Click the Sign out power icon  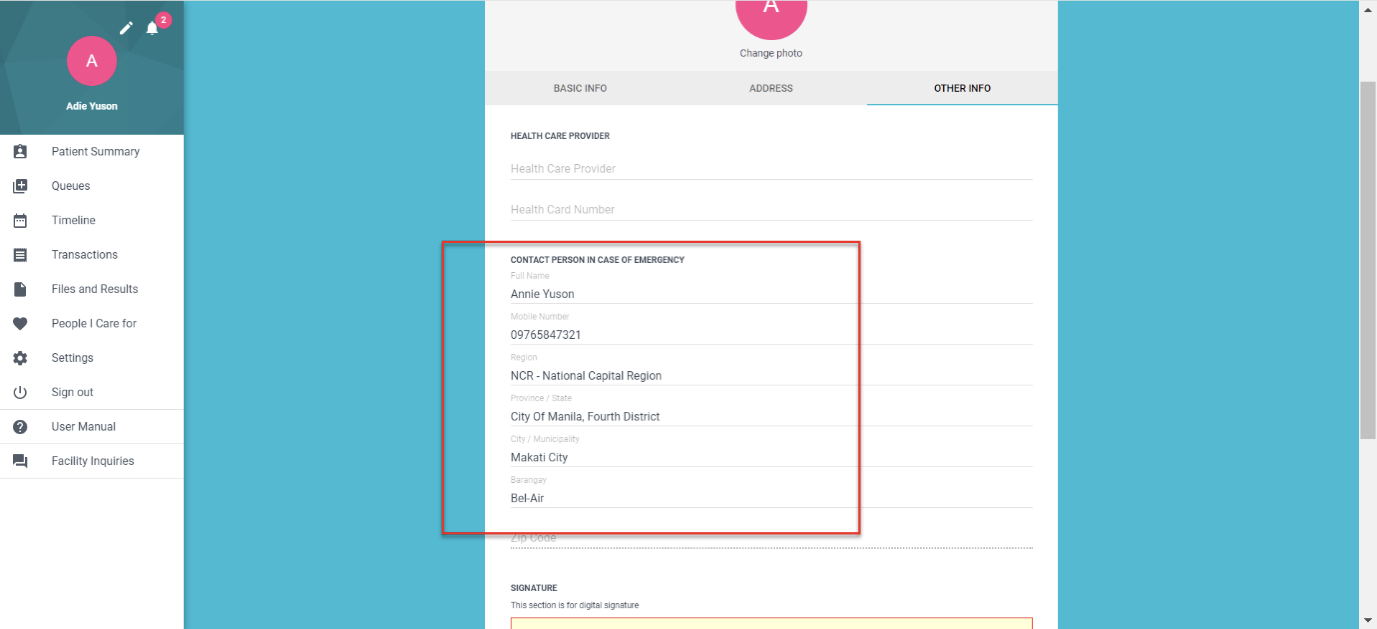[x=20, y=393]
